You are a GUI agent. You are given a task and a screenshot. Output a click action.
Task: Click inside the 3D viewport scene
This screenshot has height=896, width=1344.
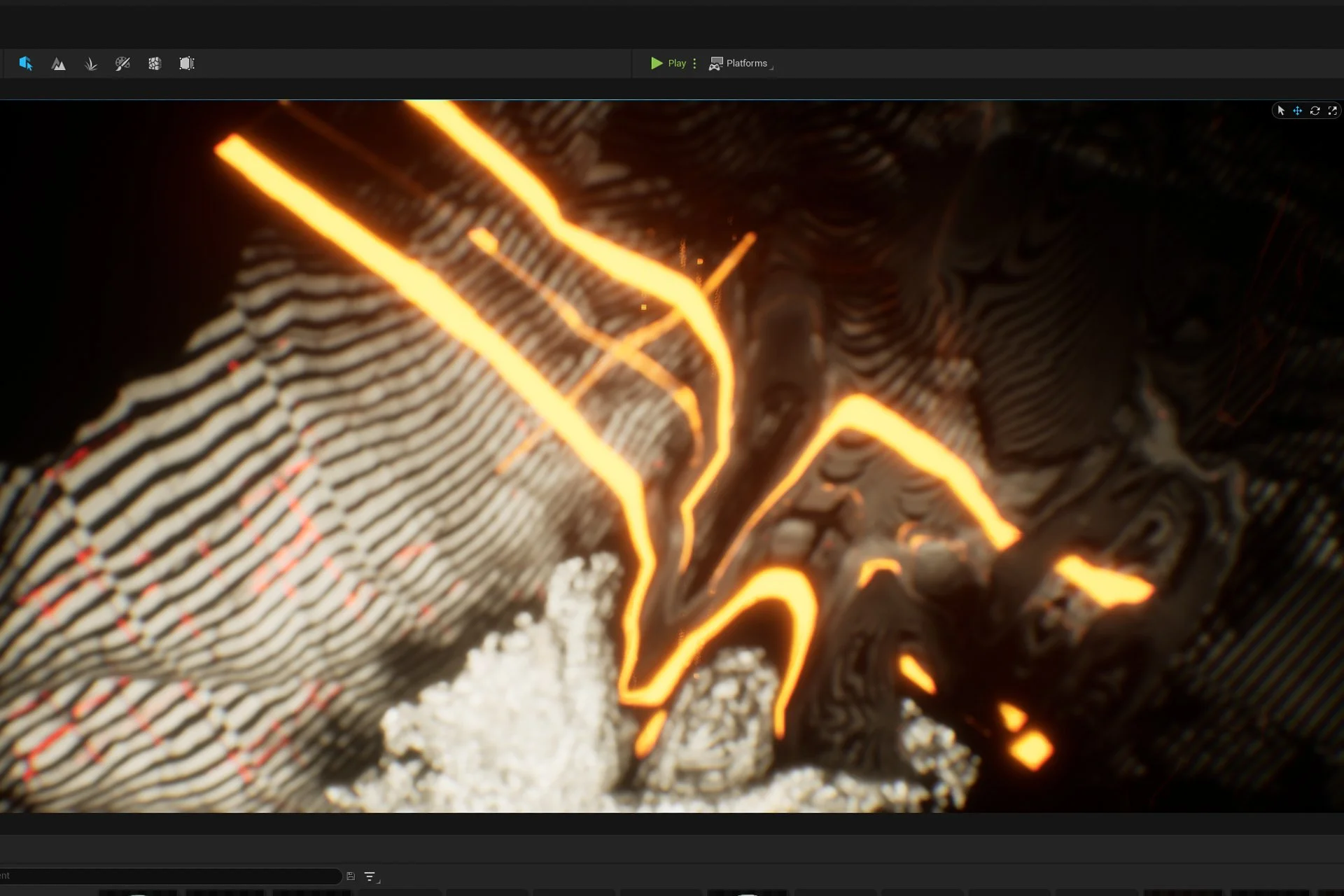click(x=672, y=456)
